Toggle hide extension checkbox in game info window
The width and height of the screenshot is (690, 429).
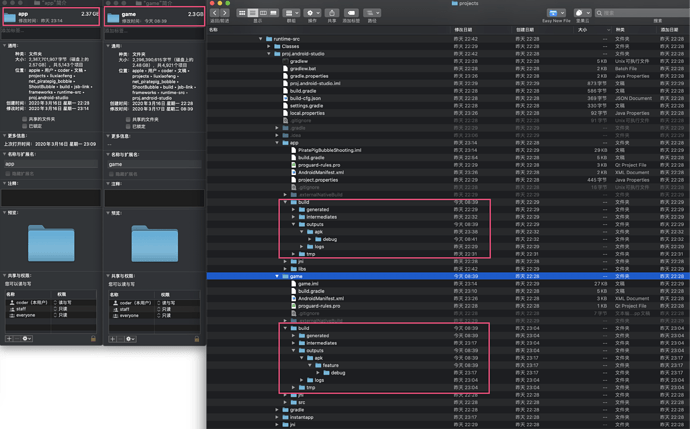[x=112, y=174]
